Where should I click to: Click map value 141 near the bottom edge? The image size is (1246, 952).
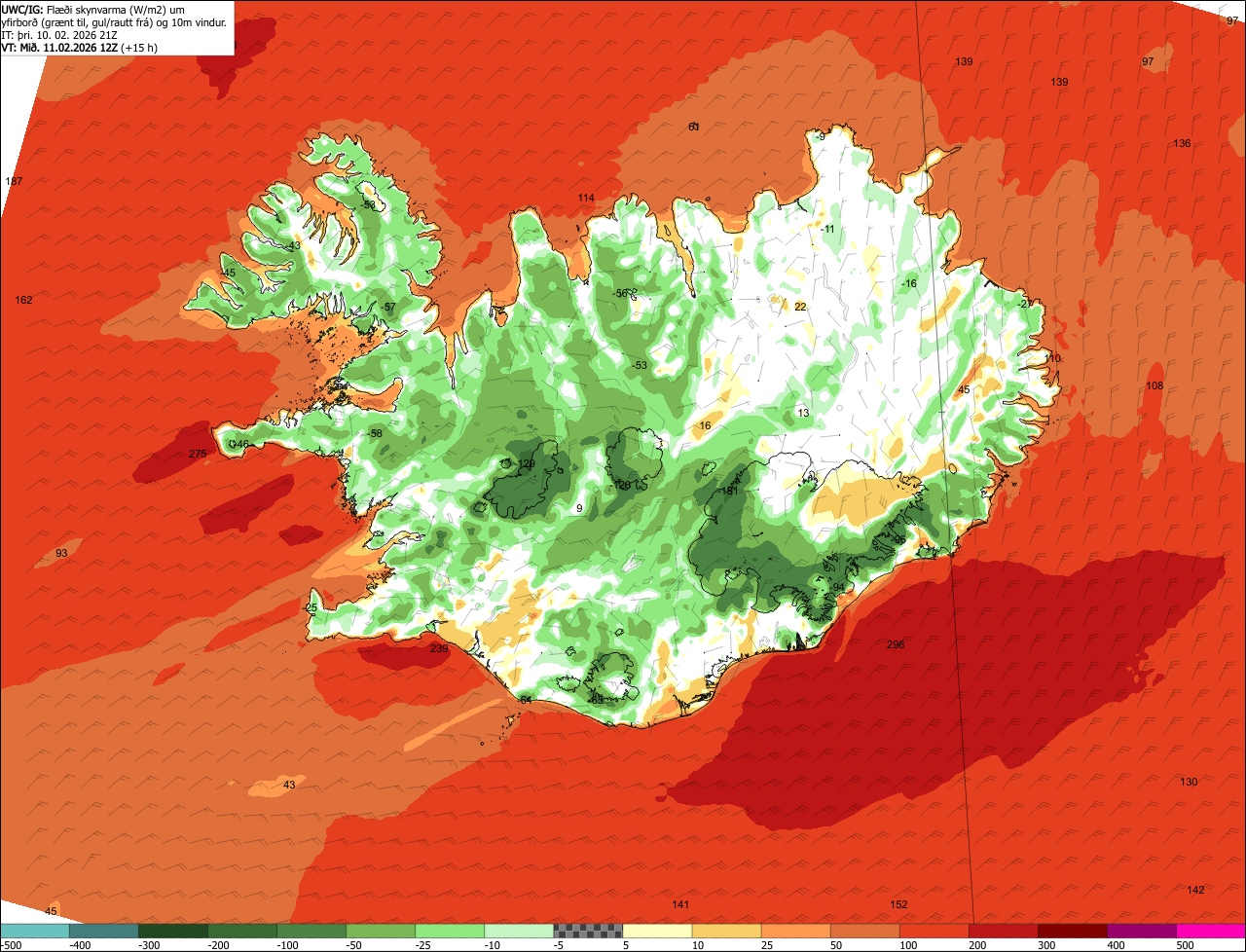(680, 904)
